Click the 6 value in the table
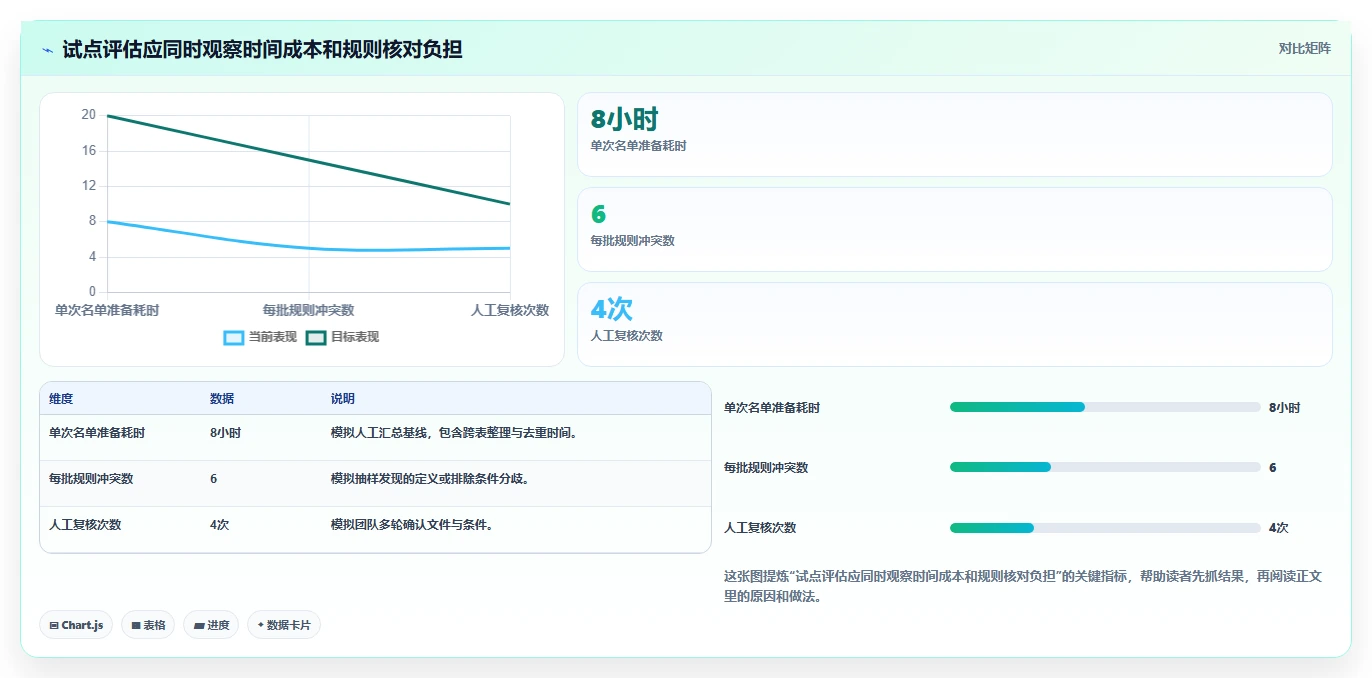 pyautogui.click(x=214, y=479)
